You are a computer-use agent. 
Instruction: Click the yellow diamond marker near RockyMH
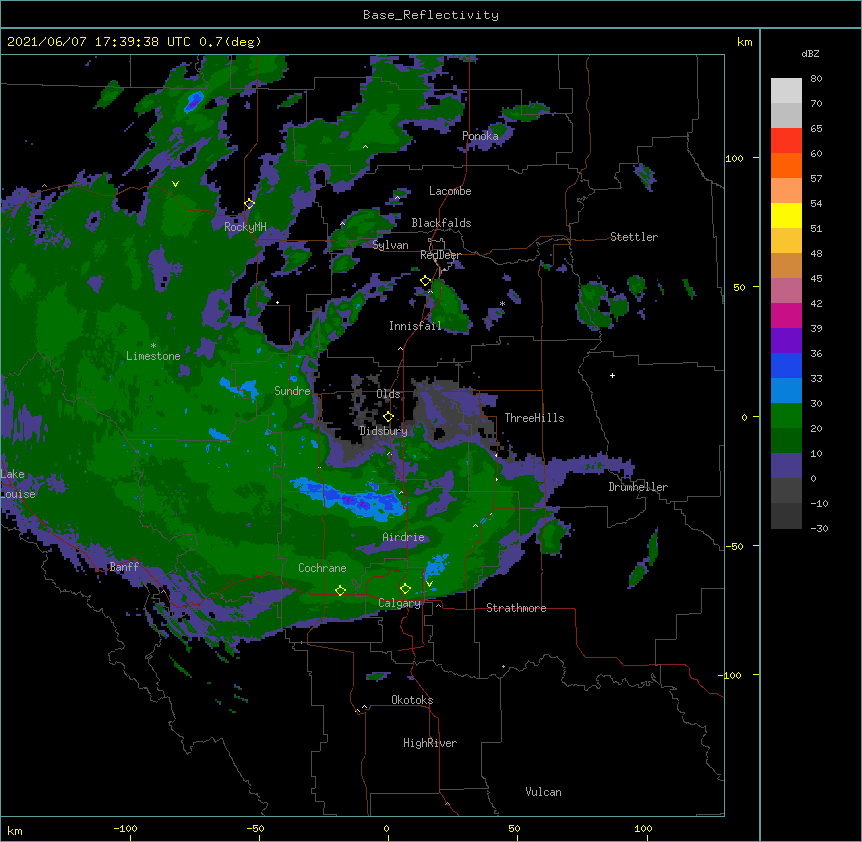pos(249,204)
